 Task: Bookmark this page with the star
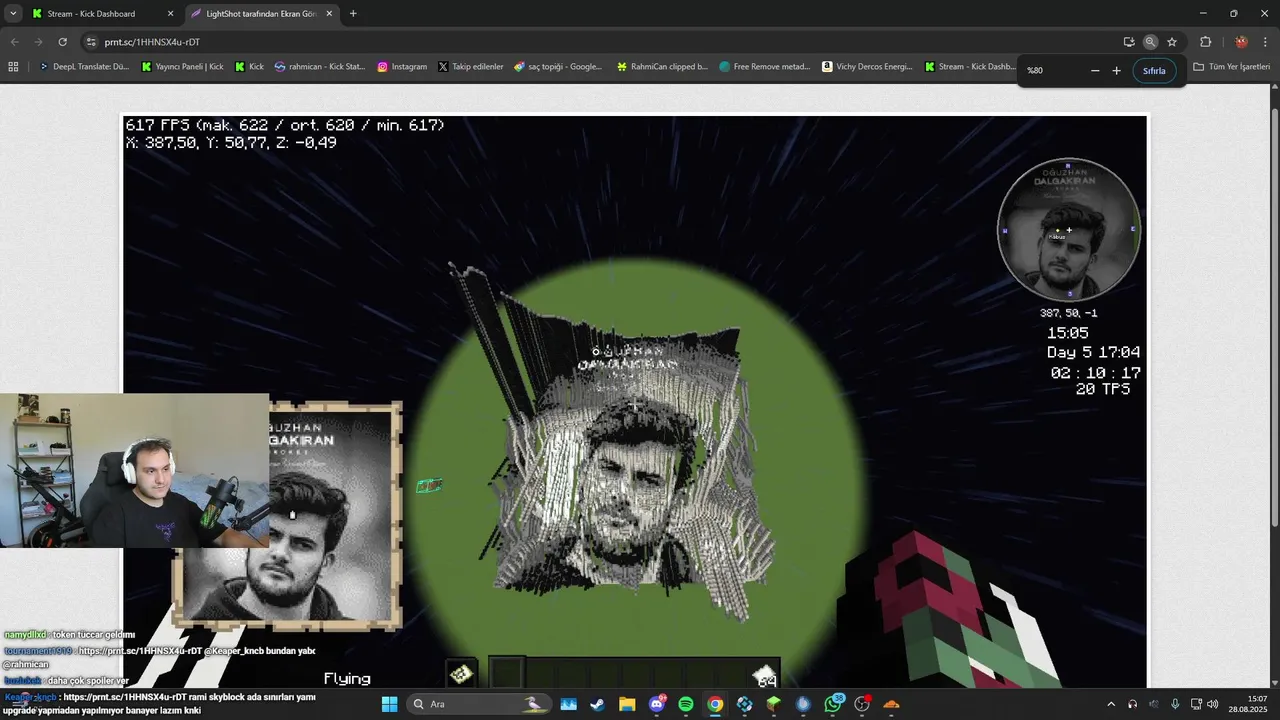point(1172,42)
